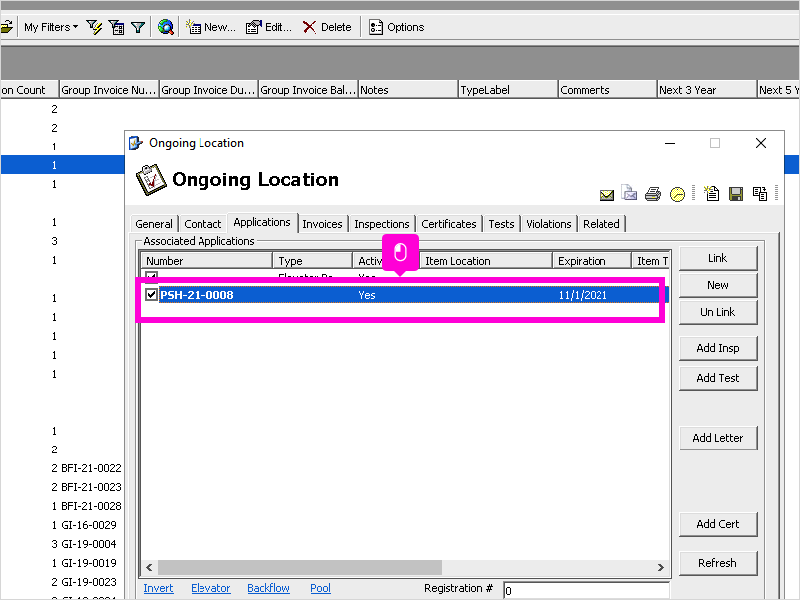This screenshot has width=800, height=600.
Task: Click the document with envelope icon
Action: click(630, 193)
